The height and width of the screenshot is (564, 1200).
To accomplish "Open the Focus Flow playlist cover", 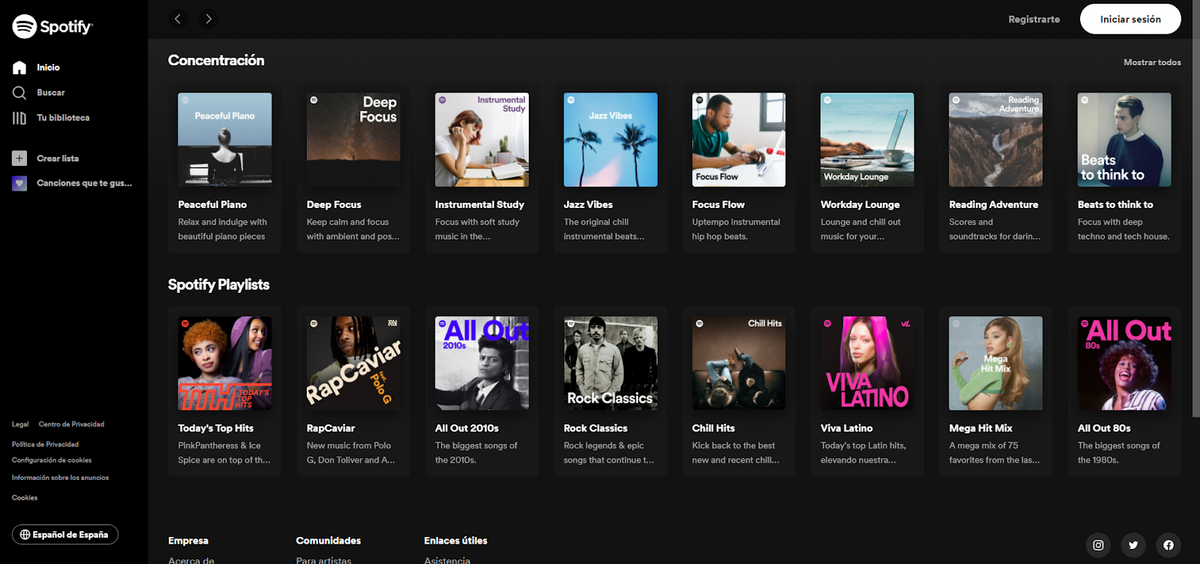I will pos(739,140).
